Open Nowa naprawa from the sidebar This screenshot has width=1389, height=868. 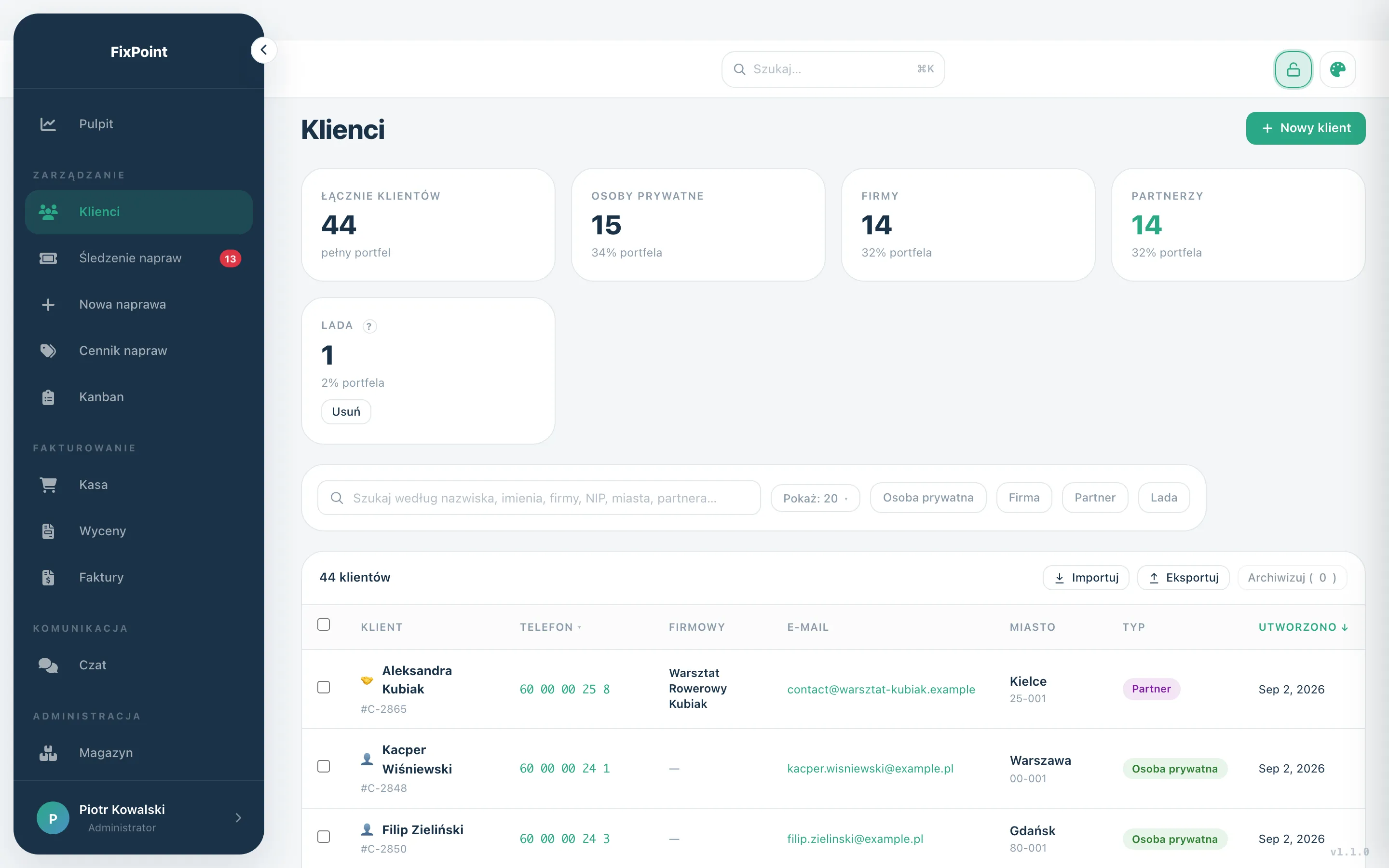tap(139, 304)
